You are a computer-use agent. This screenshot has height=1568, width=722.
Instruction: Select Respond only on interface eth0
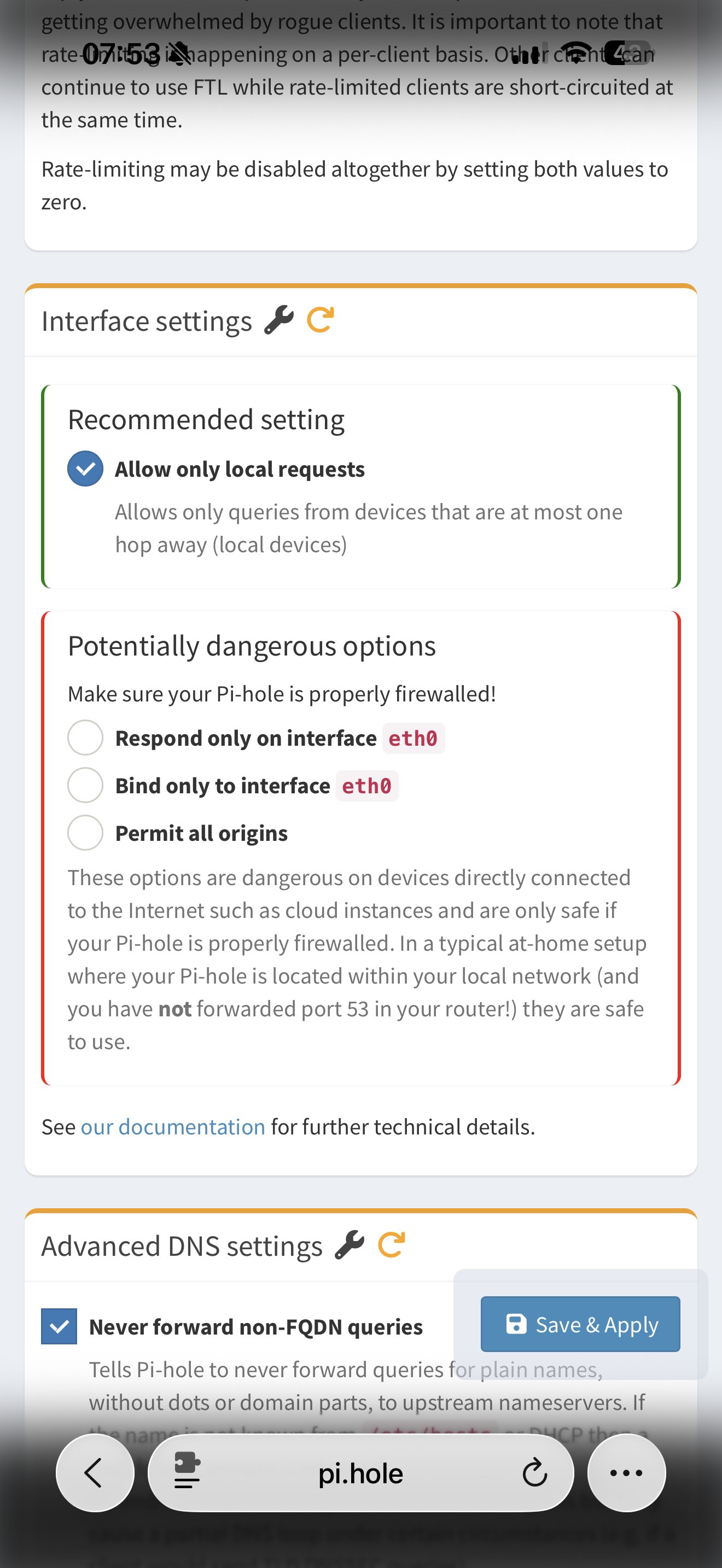85,738
